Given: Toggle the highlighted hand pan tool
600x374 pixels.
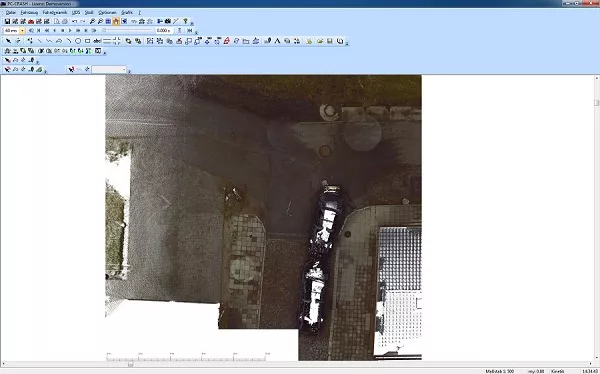Looking at the screenshot, I should point(116,21).
